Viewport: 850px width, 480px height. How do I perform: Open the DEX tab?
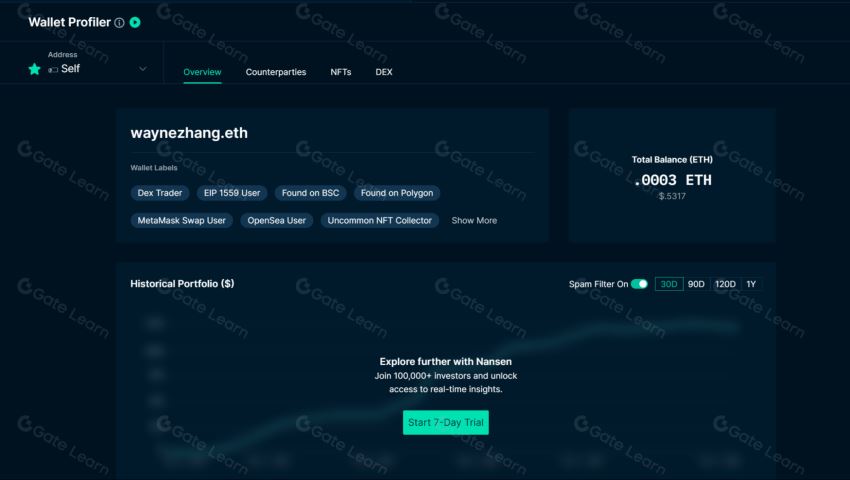pyautogui.click(x=384, y=72)
